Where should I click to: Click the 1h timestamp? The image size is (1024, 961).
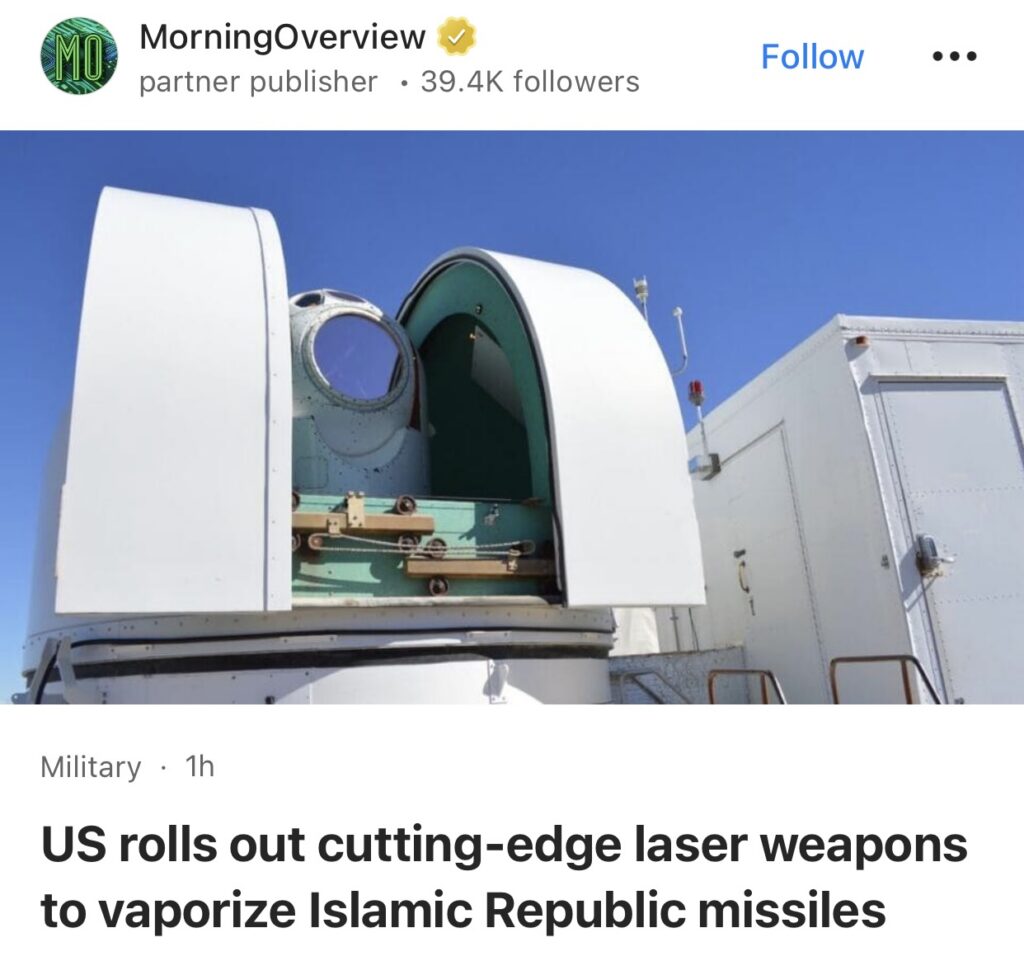point(200,766)
